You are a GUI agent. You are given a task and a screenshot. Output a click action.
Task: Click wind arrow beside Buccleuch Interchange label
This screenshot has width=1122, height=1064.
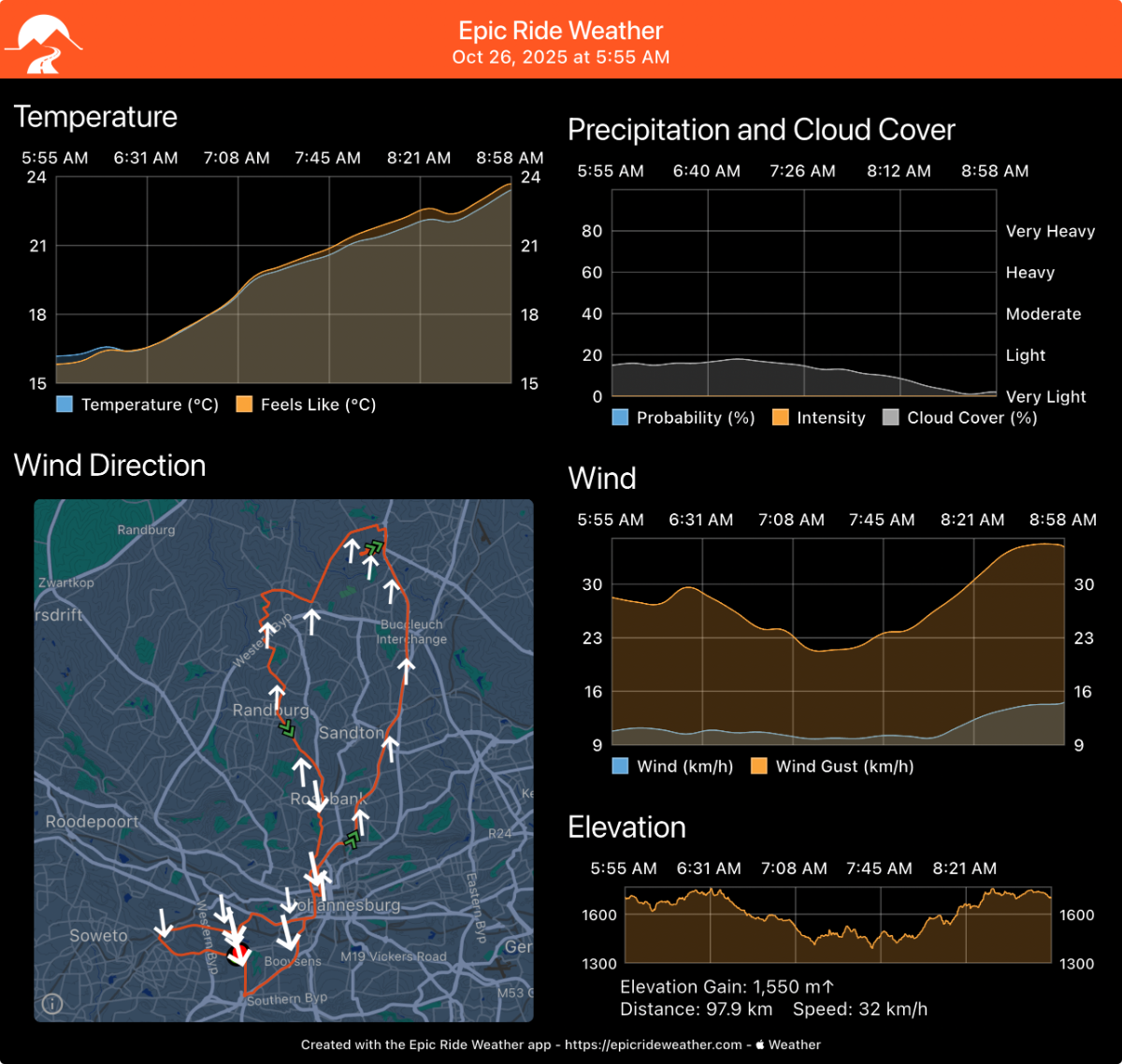tap(392, 591)
